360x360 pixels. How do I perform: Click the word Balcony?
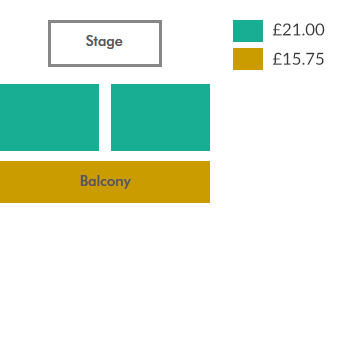(x=105, y=182)
